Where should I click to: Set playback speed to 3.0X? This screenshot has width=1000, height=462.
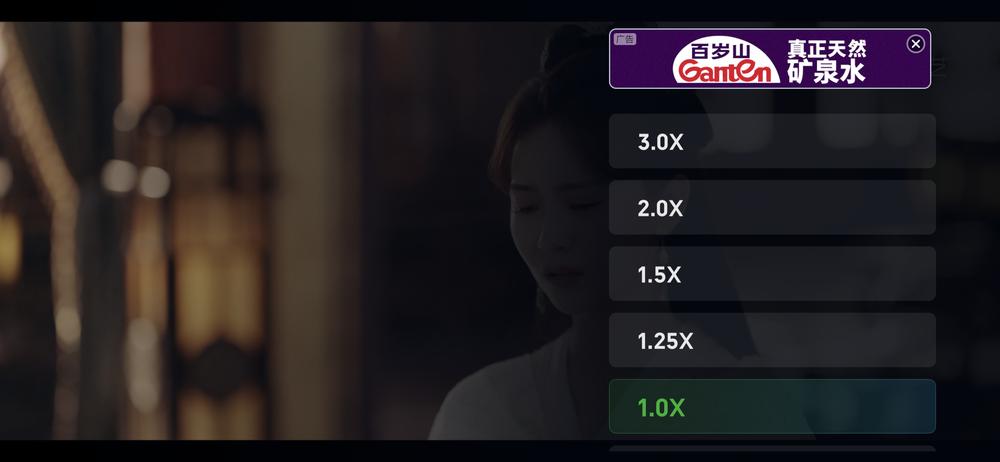point(772,141)
